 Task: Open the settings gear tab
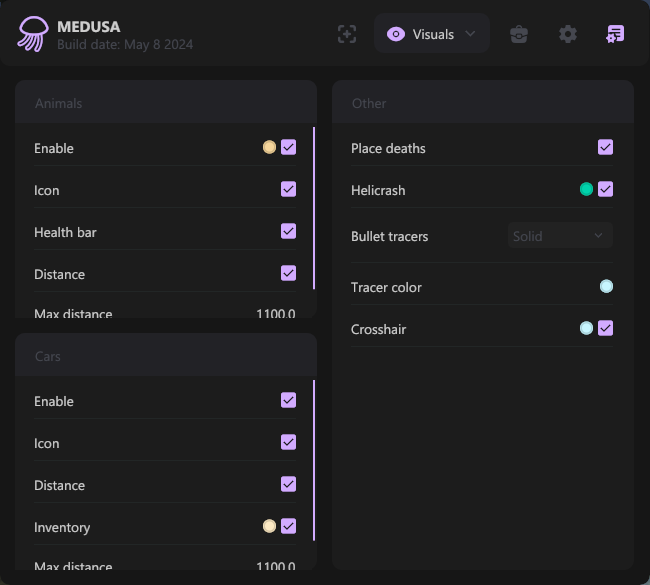(568, 34)
